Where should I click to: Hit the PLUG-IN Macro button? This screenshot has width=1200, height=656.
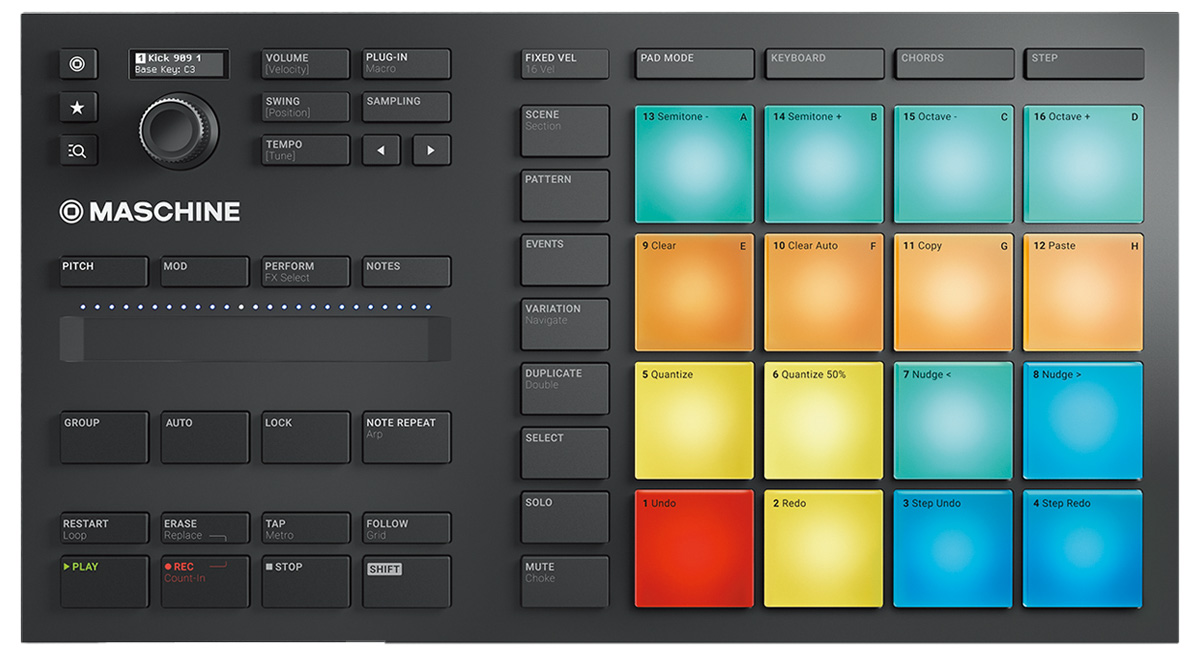(x=406, y=64)
